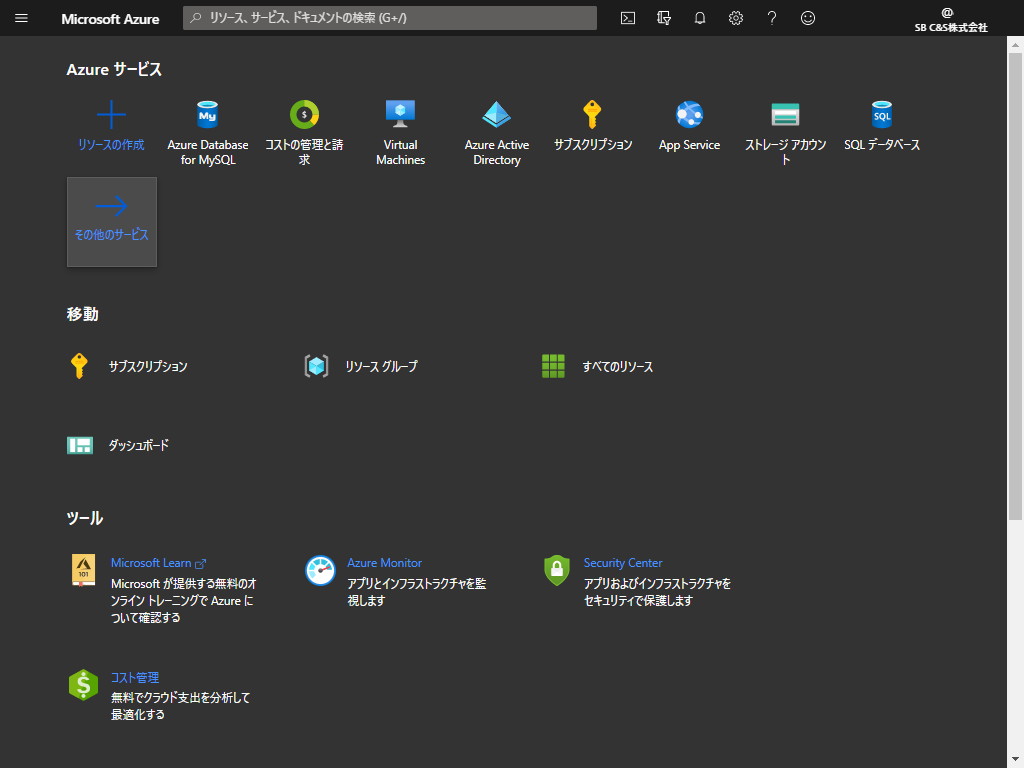Click the plus icon to create a resource

click(x=111, y=115)
